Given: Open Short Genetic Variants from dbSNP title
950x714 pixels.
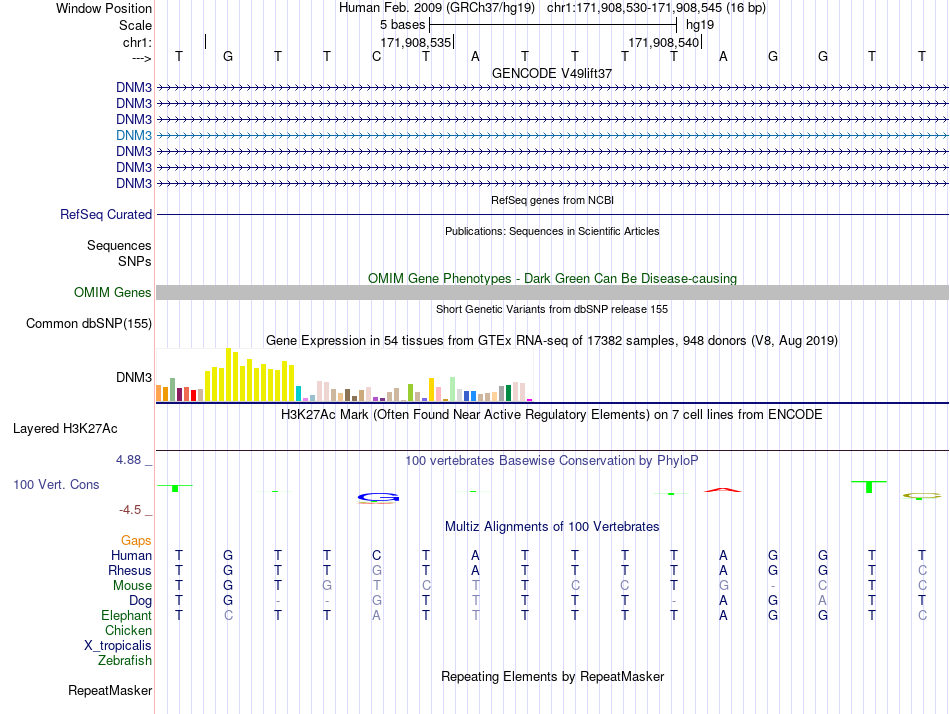Looking at the screenshot, I should (x=552, y=309).
